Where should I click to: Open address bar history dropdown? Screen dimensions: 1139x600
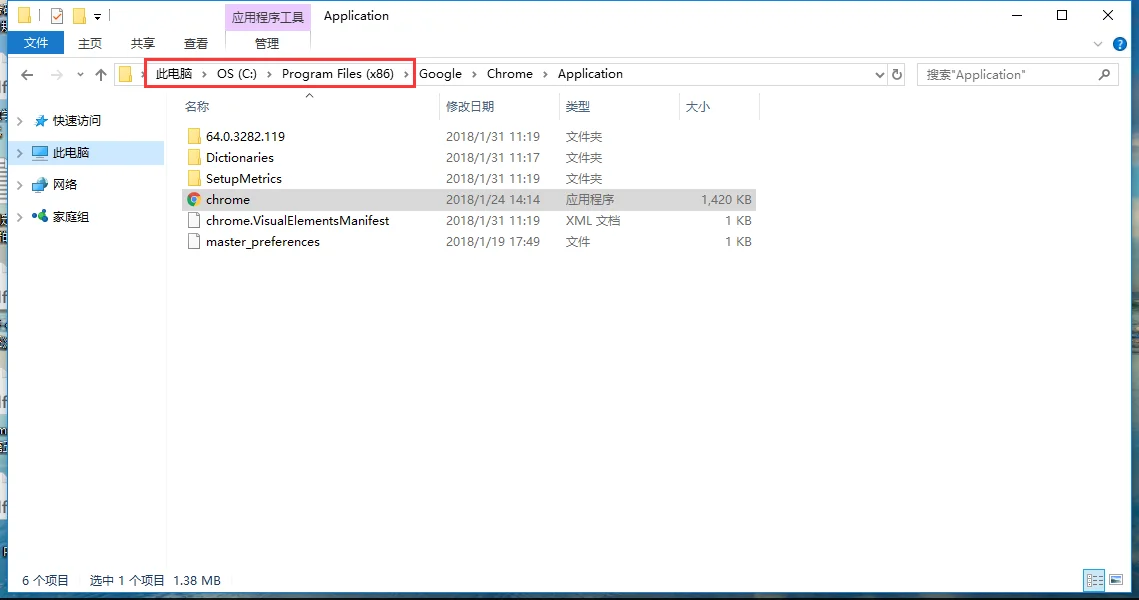tap(879, 74)
